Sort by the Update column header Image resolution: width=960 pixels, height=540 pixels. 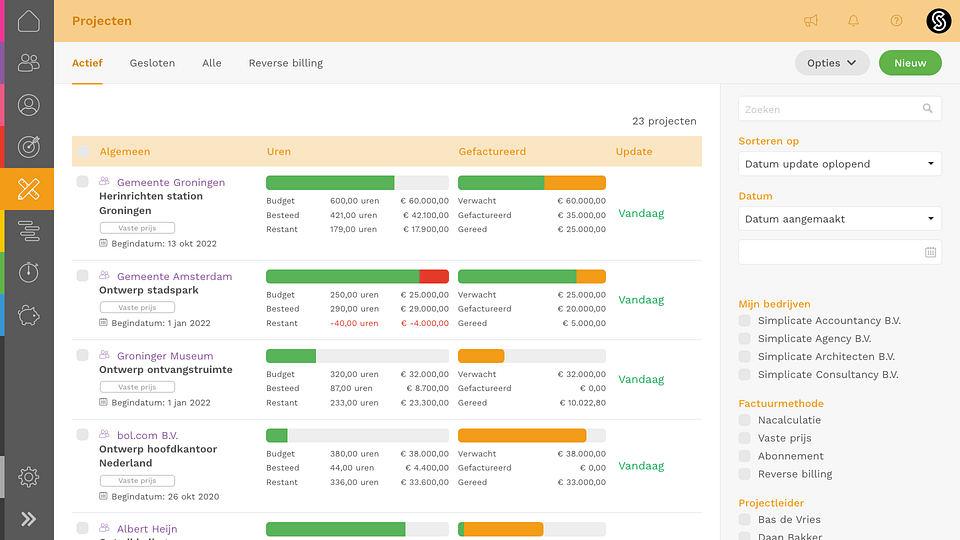click(634, 151)
